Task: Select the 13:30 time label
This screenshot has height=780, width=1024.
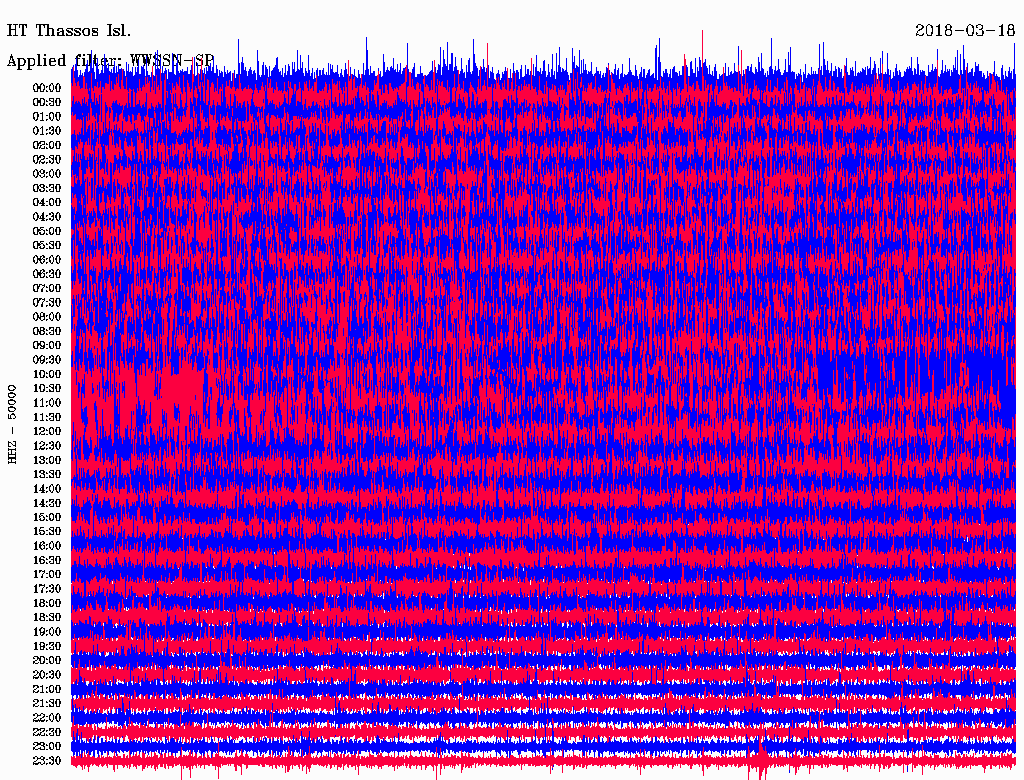Action: (47, 474)
